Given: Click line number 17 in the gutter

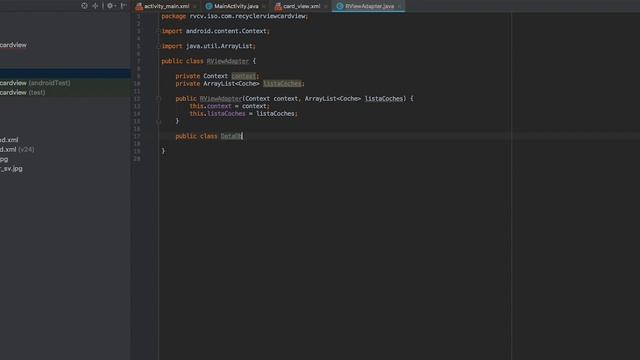Looking at the screenshot, I should tap(137, 136).
